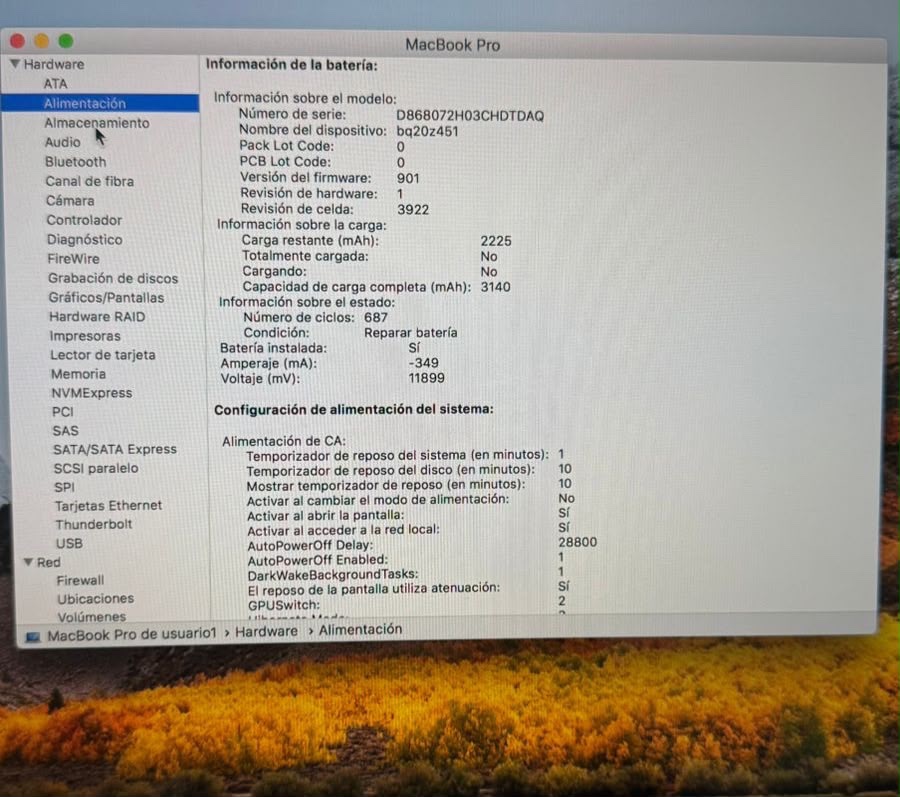Viewport: 900px width, 797px height.
Task: Open Diagnóstico section
Action: pos(85,240)
